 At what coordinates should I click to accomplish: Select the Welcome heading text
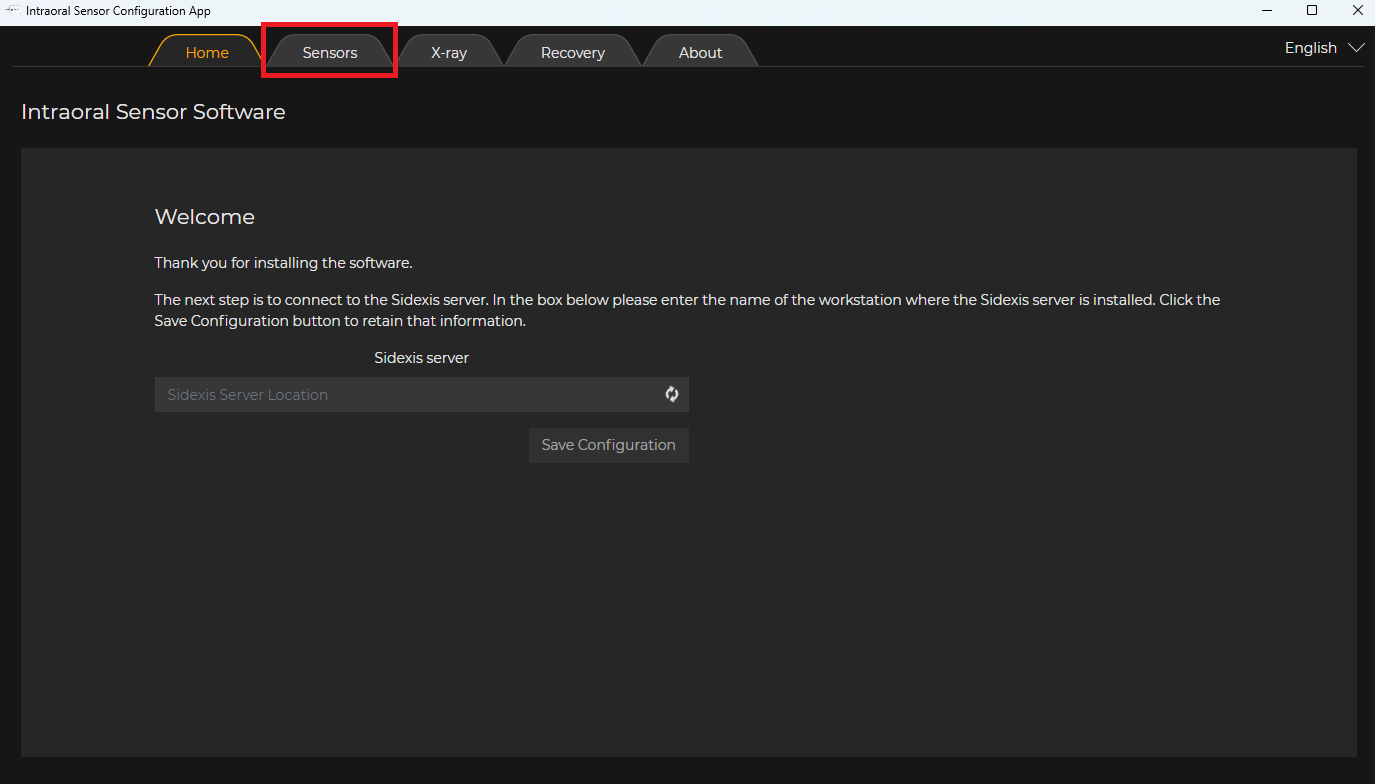[205, 217]
